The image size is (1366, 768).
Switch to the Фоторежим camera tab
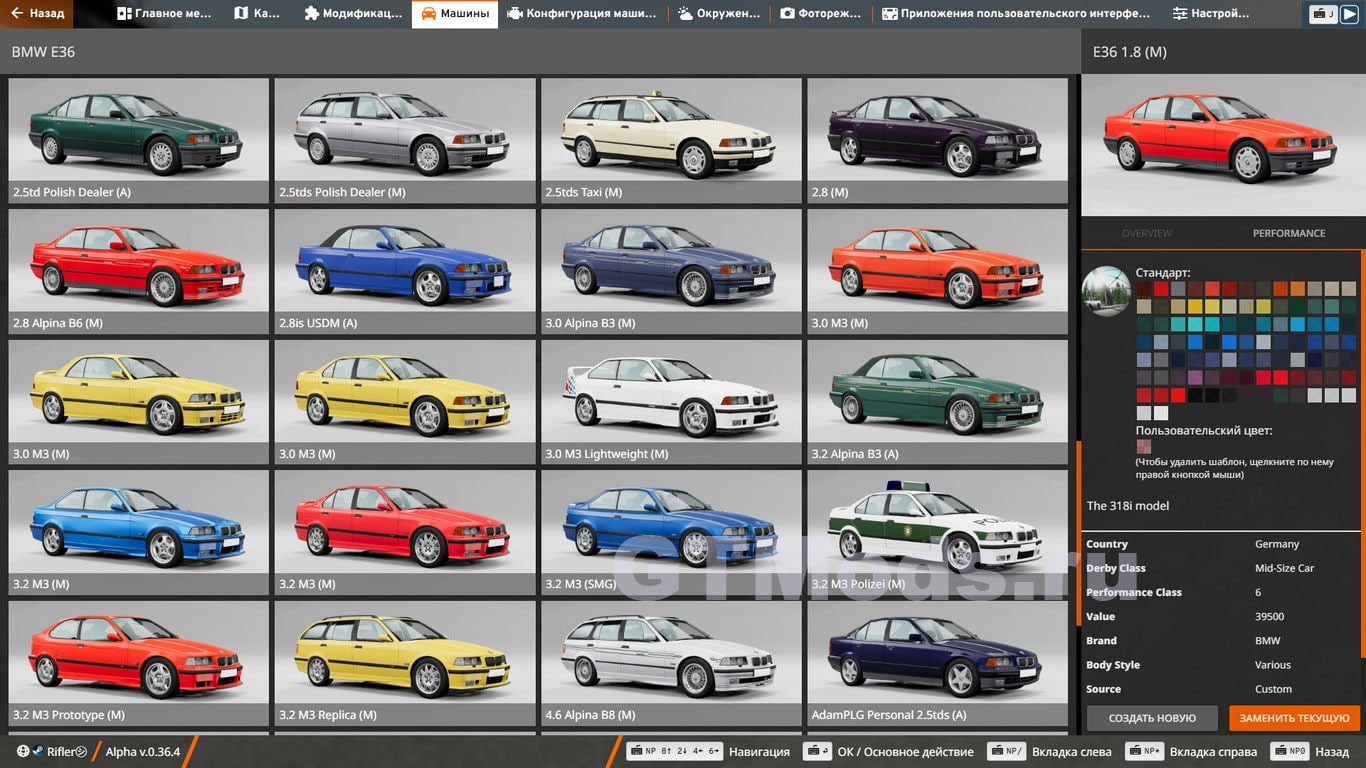coord(821,14)
